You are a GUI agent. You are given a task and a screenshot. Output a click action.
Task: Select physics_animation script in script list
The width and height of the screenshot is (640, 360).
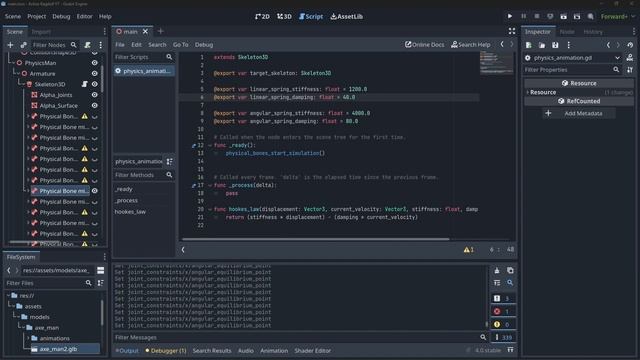144,71
